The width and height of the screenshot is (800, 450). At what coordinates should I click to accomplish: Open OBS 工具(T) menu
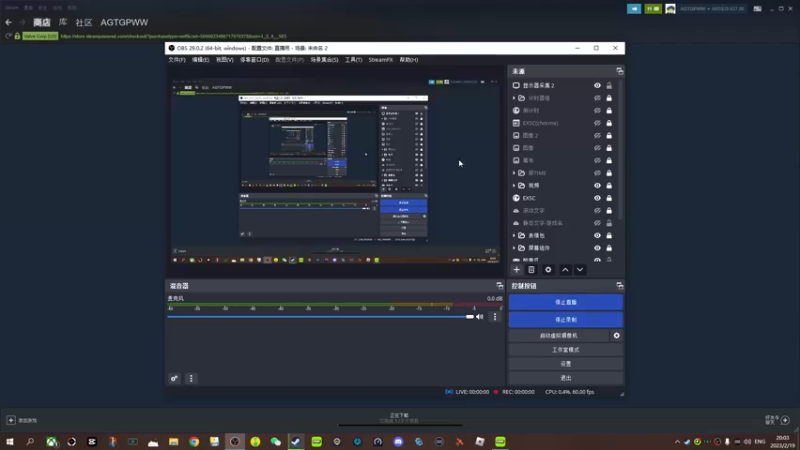[x=354, y=60]
